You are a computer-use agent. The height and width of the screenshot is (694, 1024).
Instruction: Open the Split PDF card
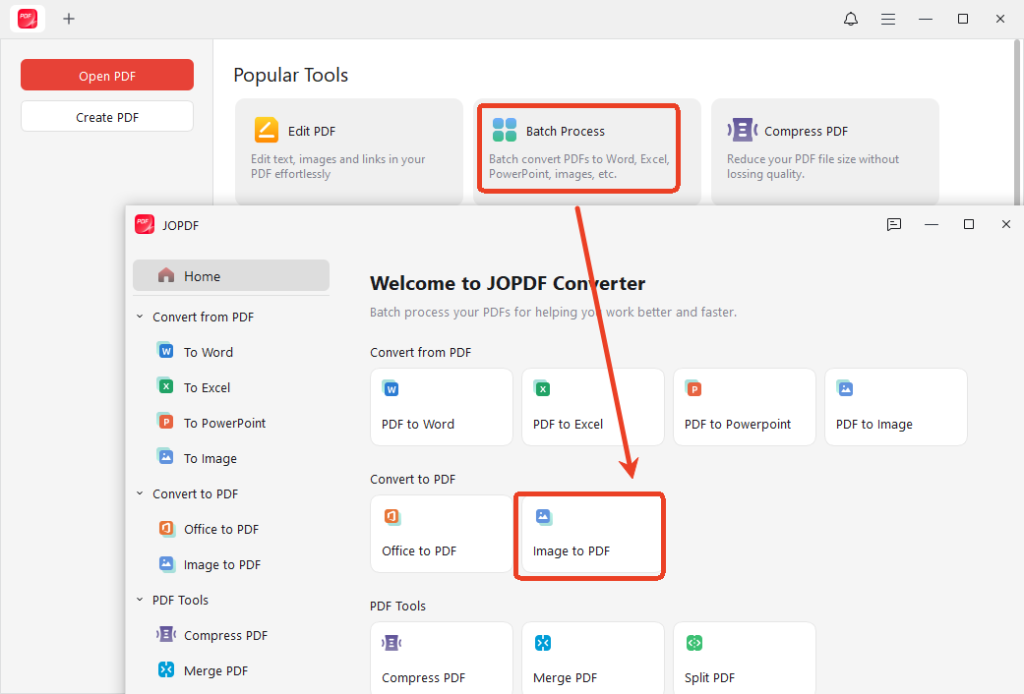pyautogui.click(x=744, y=658)
